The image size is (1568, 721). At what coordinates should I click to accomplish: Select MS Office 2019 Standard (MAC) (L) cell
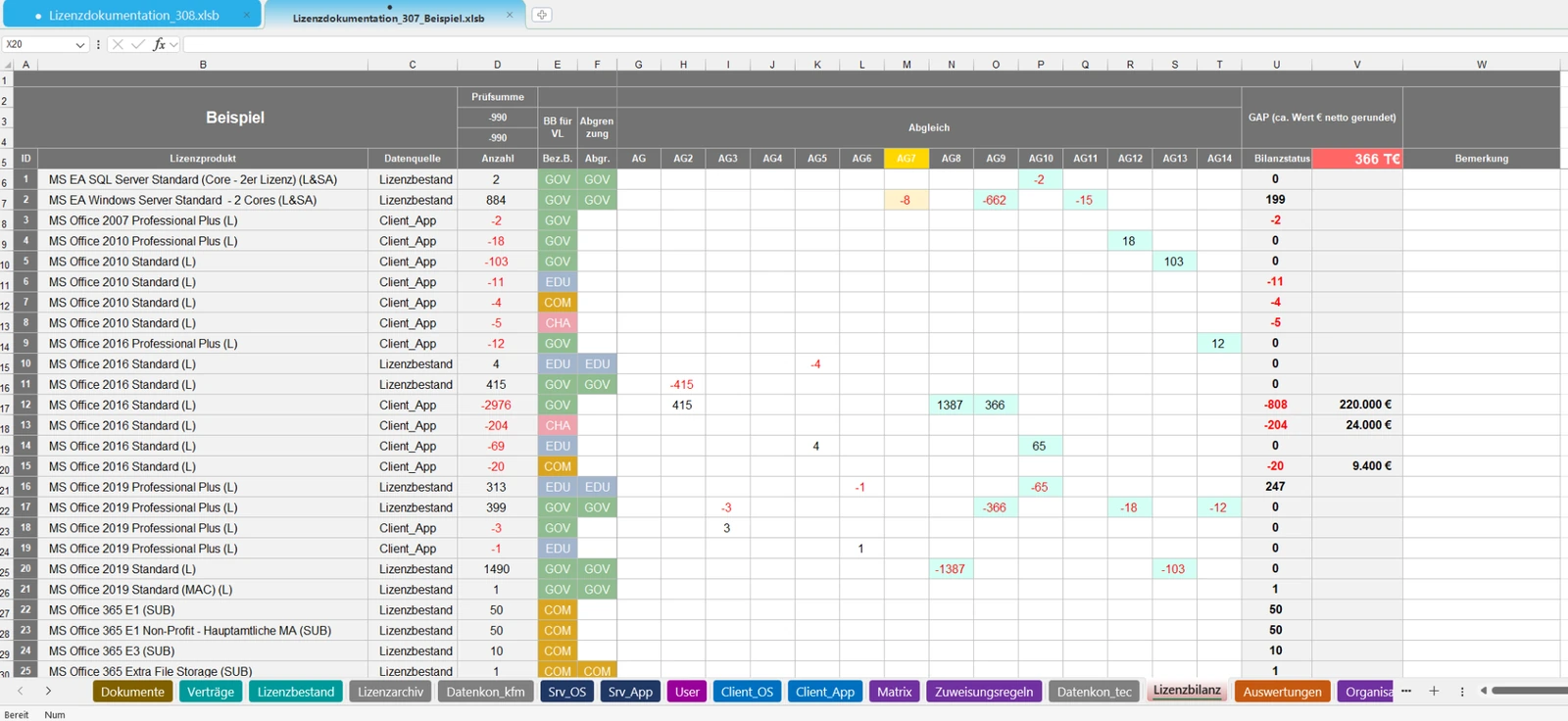click(x=203, y=590)
